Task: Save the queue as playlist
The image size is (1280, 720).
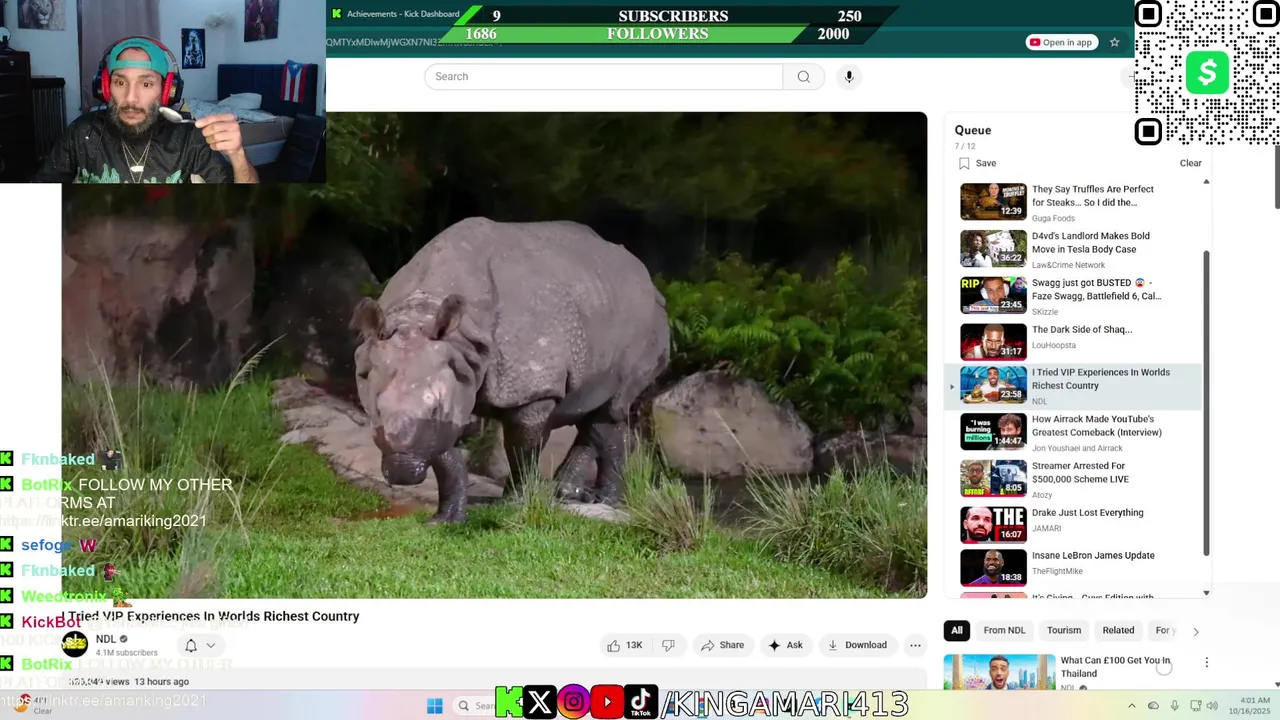Action: [977, 163]
